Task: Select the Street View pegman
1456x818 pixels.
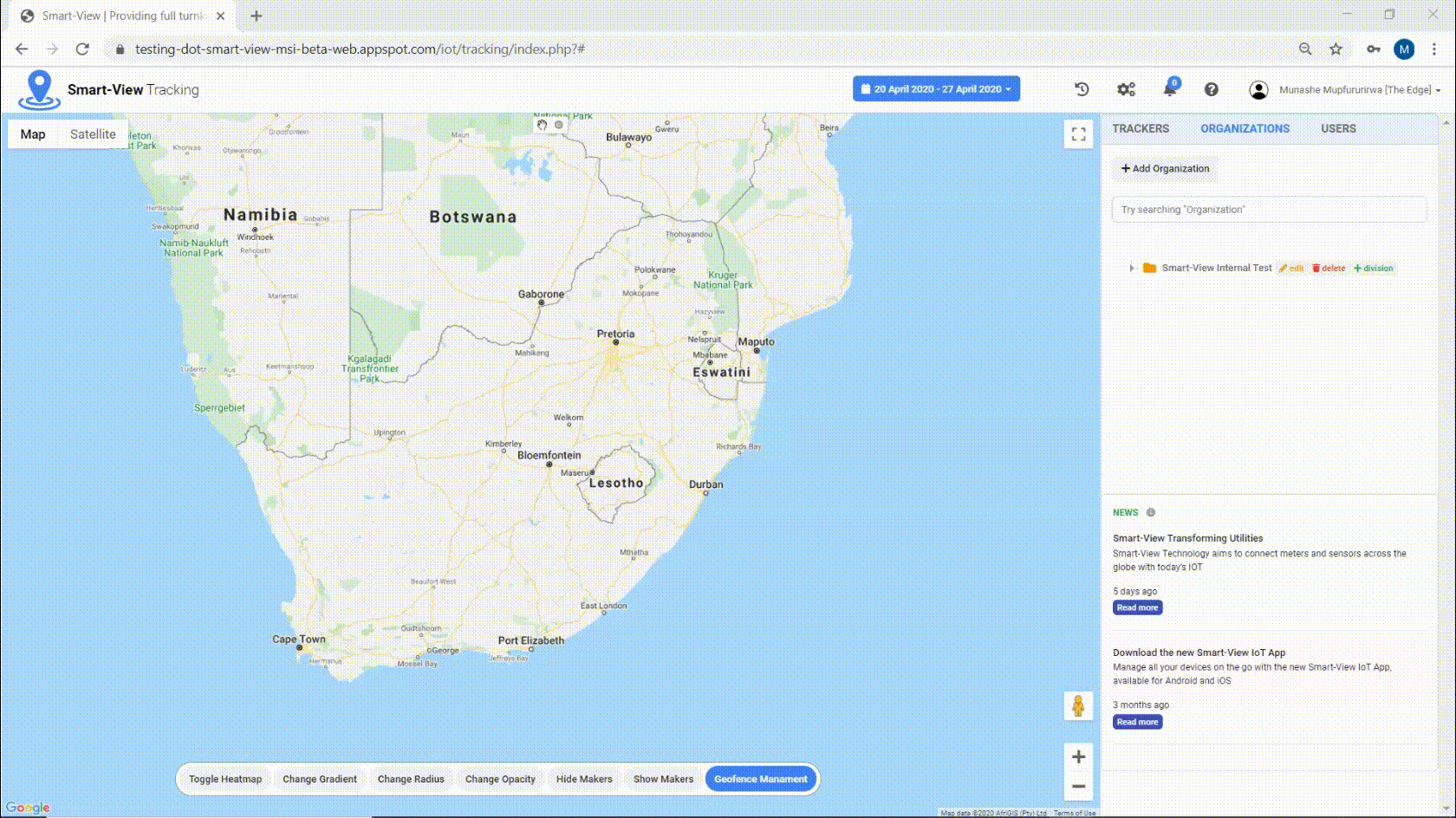Action: (x=1078, y=706)
